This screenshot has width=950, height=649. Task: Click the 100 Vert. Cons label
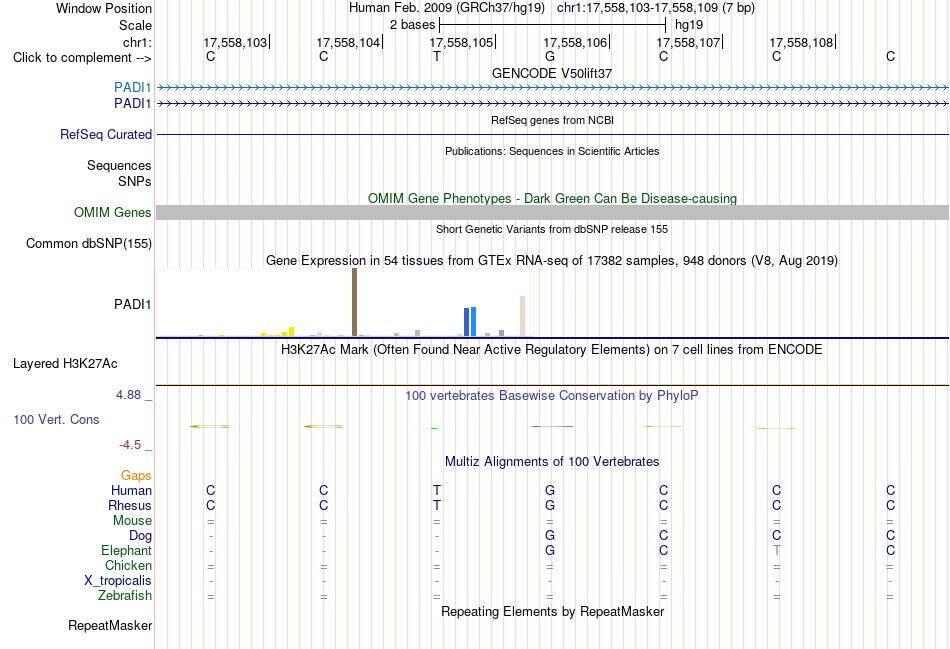click(56, 419)
